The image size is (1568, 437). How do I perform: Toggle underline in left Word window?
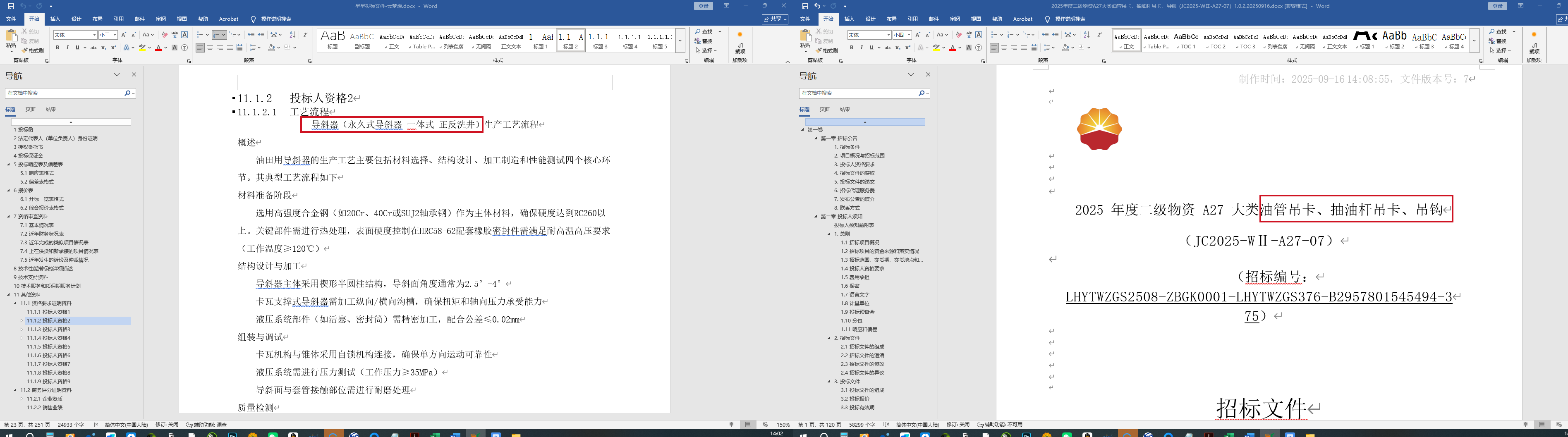[77, 48]
